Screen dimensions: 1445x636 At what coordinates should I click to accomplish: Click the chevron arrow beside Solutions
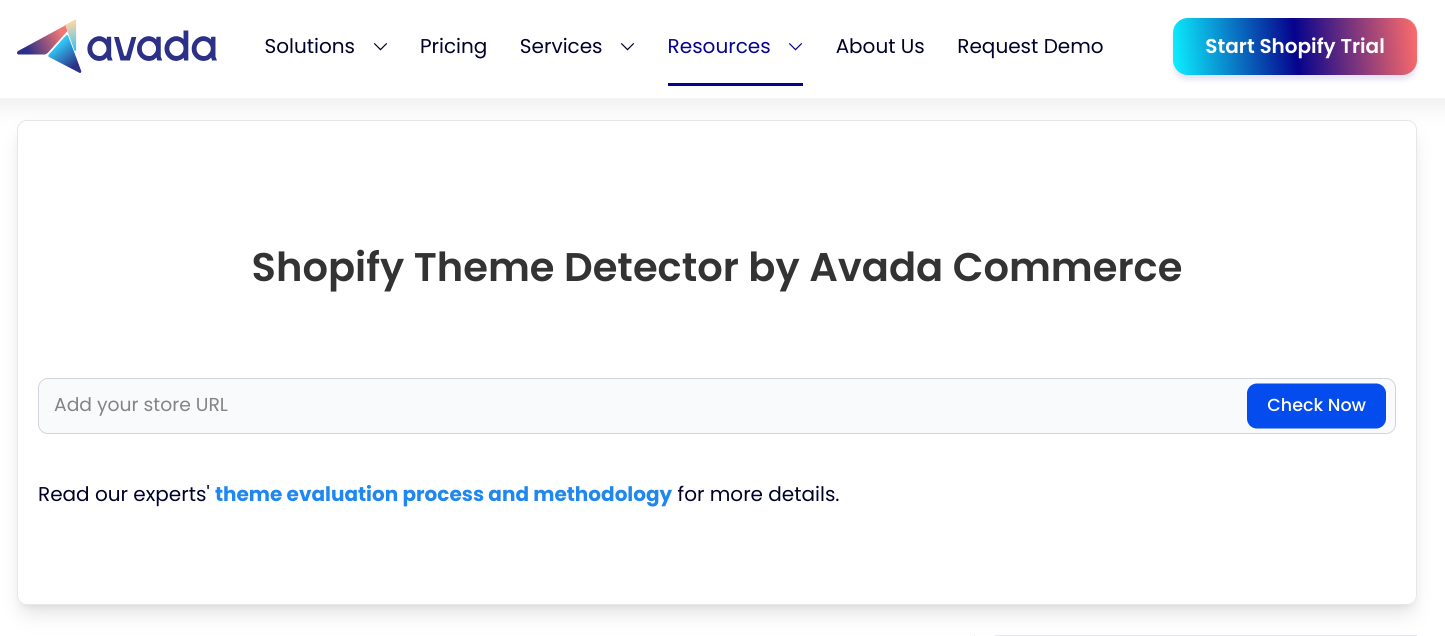click(x=379, y=47)
